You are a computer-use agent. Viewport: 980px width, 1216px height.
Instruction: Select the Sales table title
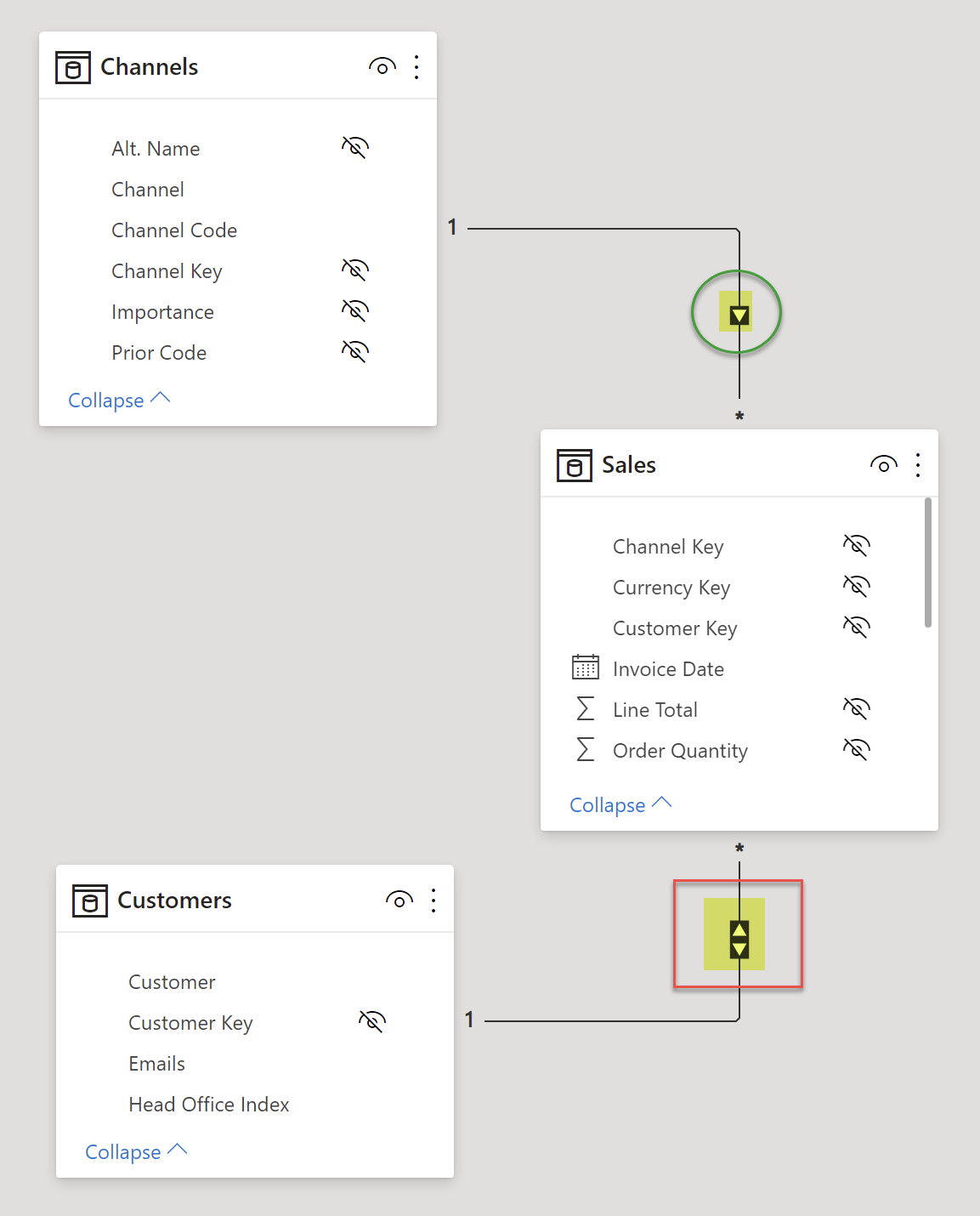629,465
